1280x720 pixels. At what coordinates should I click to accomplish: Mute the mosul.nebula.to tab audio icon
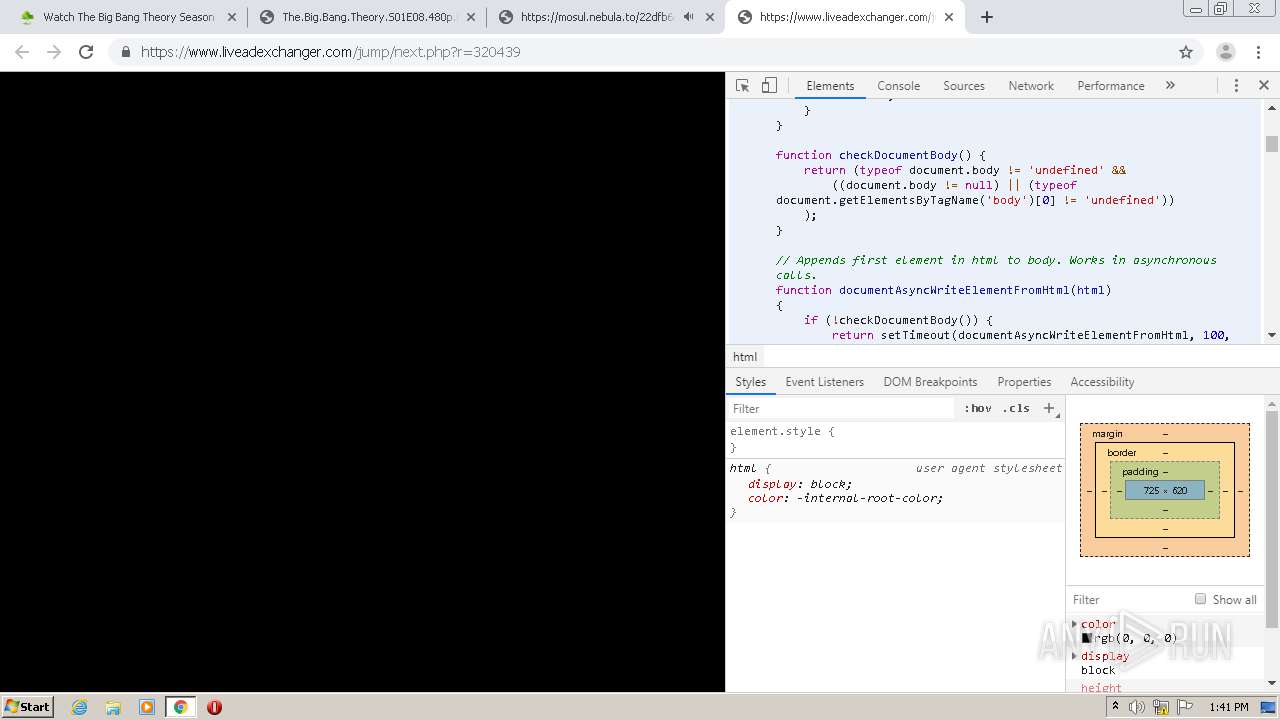pos(689,17)
